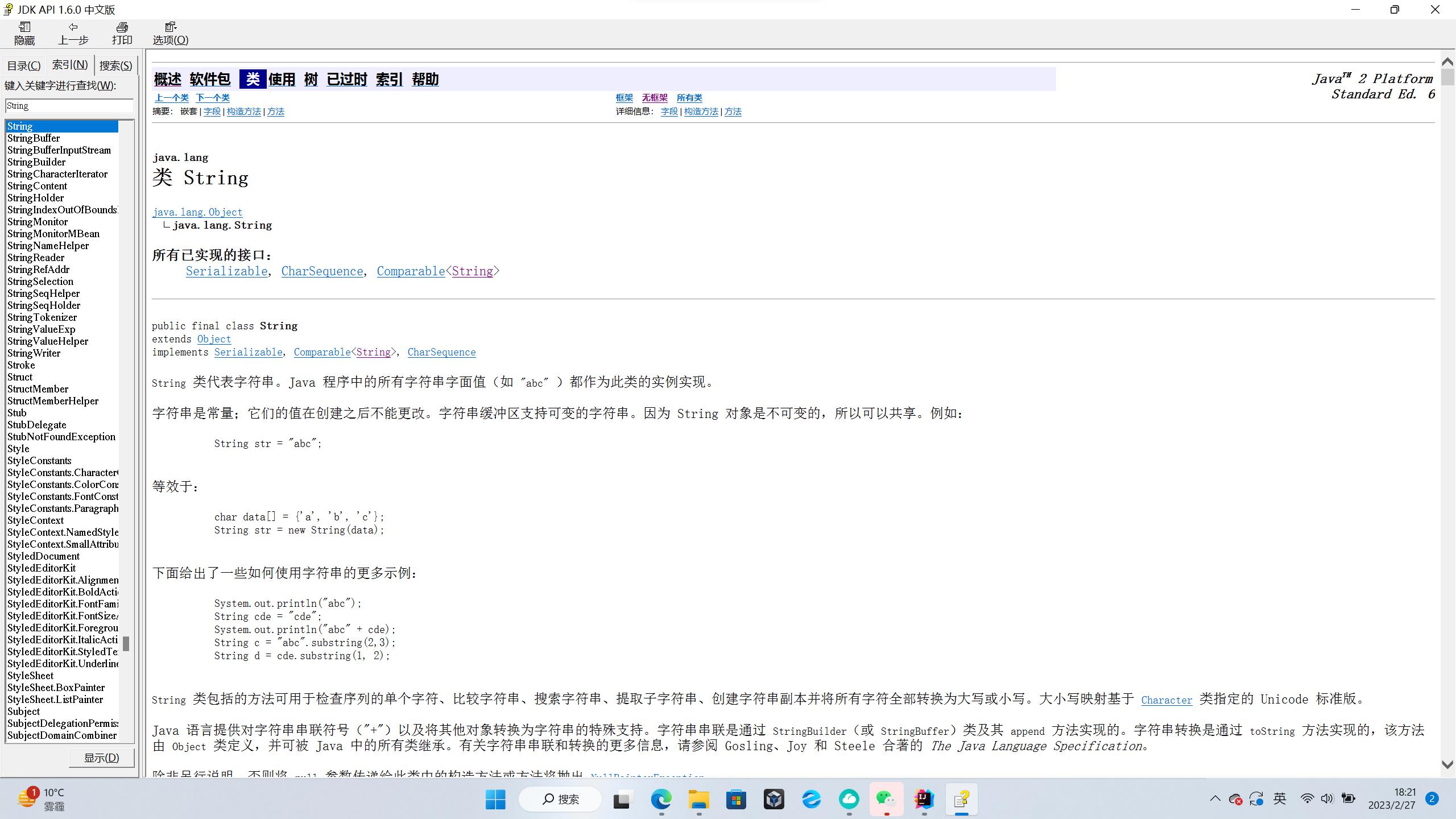Open the weather widget showing 10°C

[x=41, y=799]
